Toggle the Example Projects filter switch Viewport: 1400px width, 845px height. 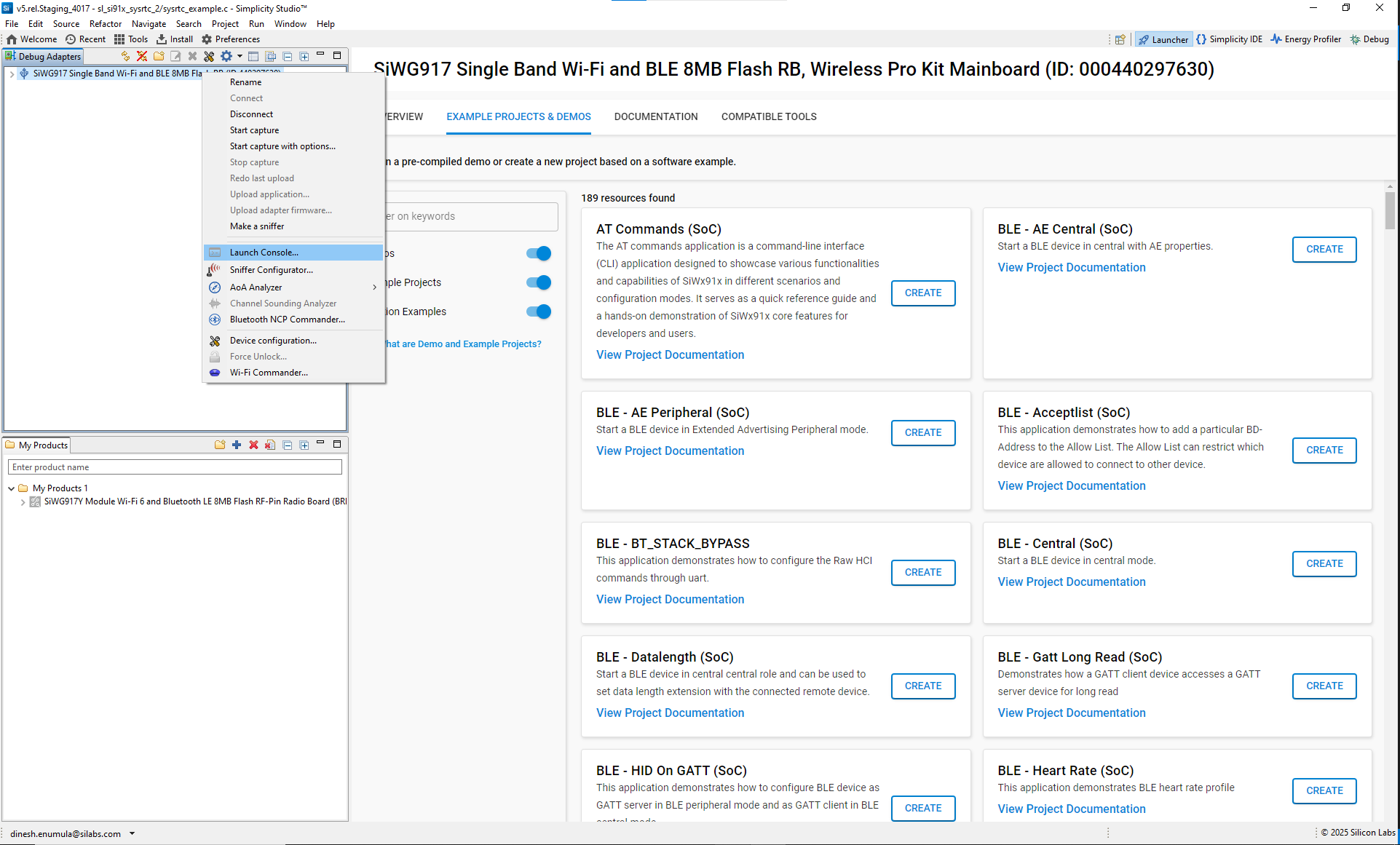point(539,282)
